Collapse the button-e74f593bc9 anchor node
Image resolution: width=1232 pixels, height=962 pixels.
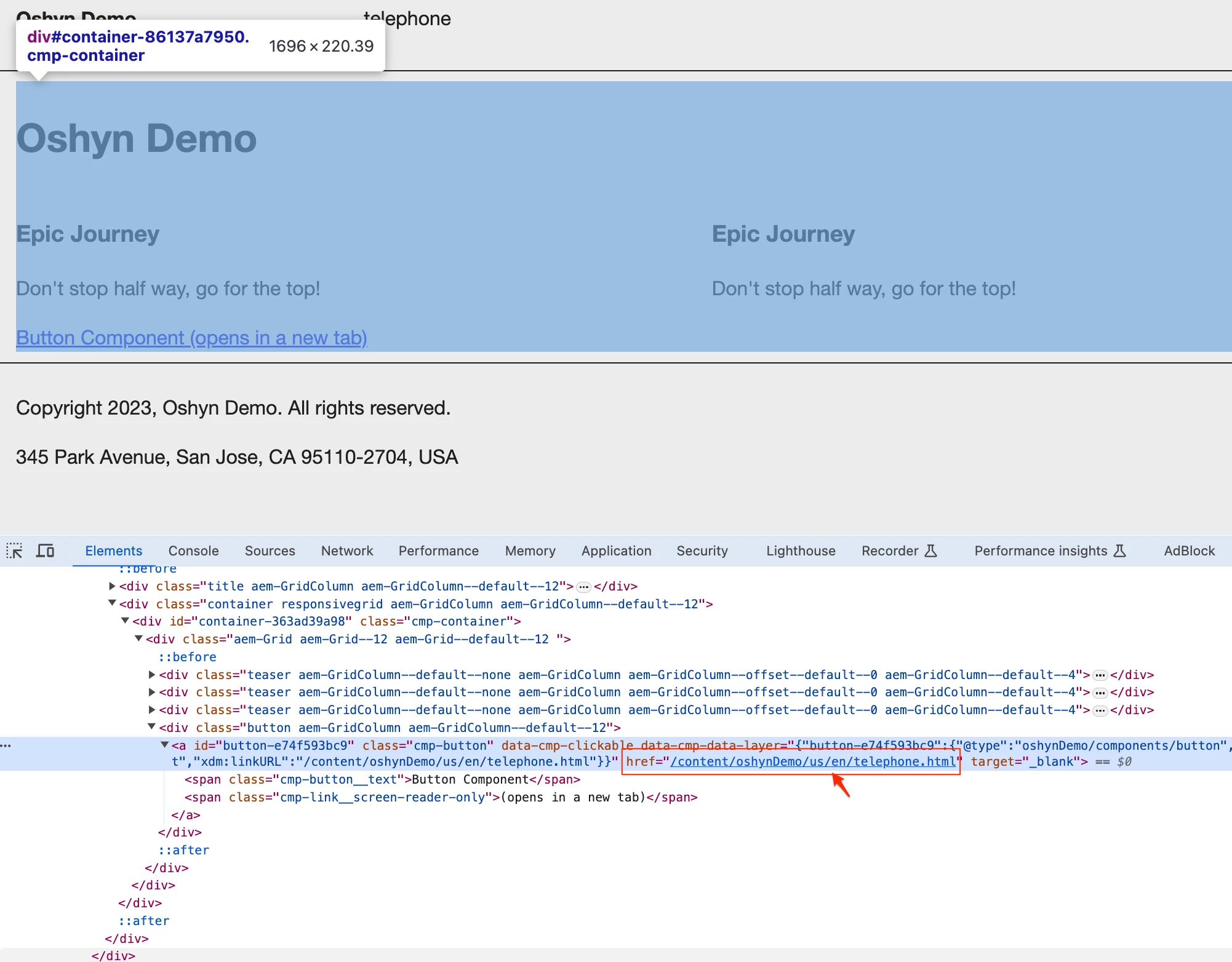pyautogui.click(x=165, y=745)
